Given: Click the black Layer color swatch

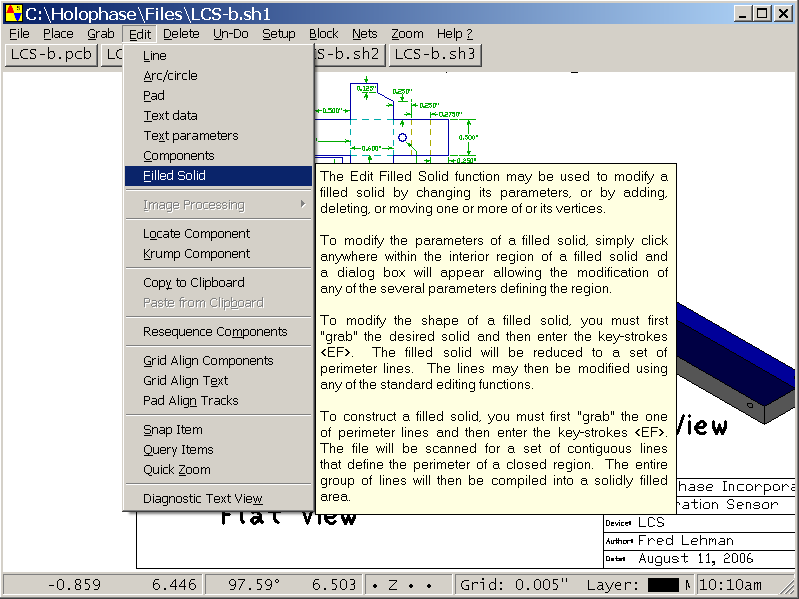Looking at the screenshot, I should click(x=663, y=584).
